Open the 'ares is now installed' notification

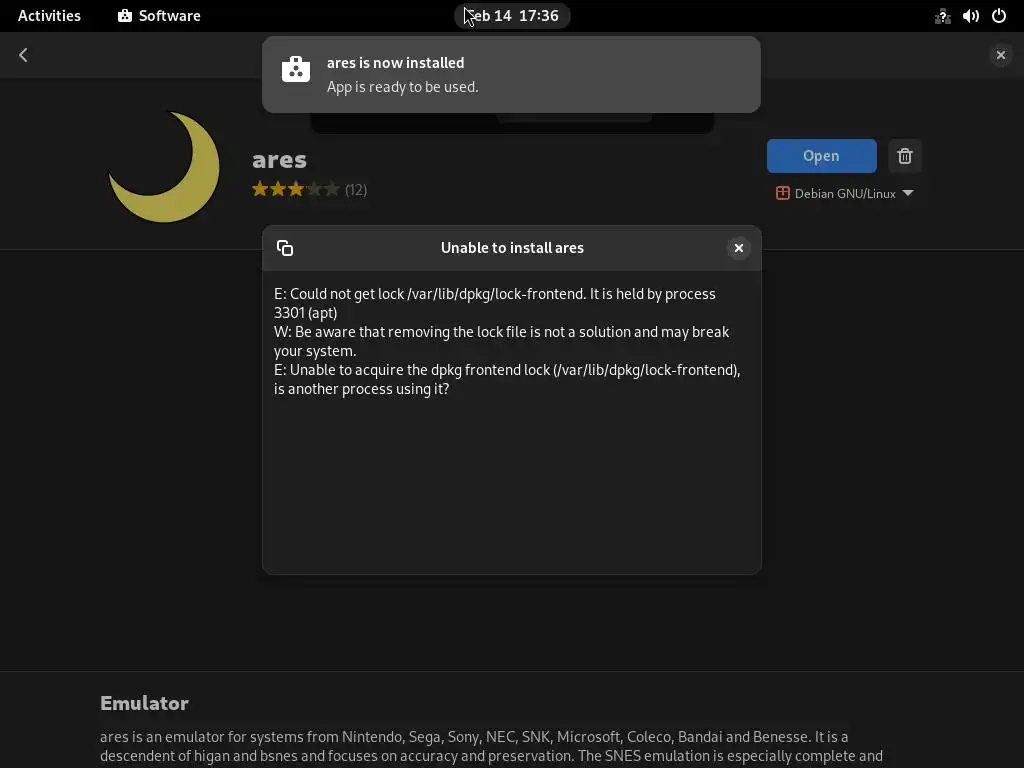click(511, 74)
